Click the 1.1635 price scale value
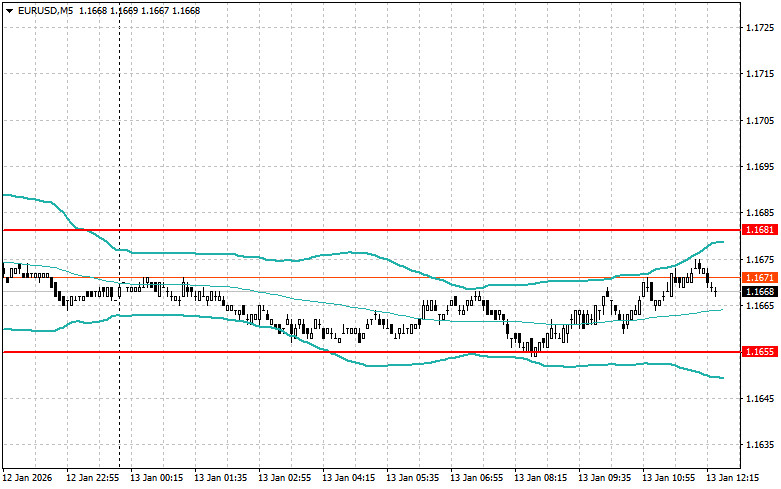This screenshot has height=489, width=781. (x=760, y=445)
